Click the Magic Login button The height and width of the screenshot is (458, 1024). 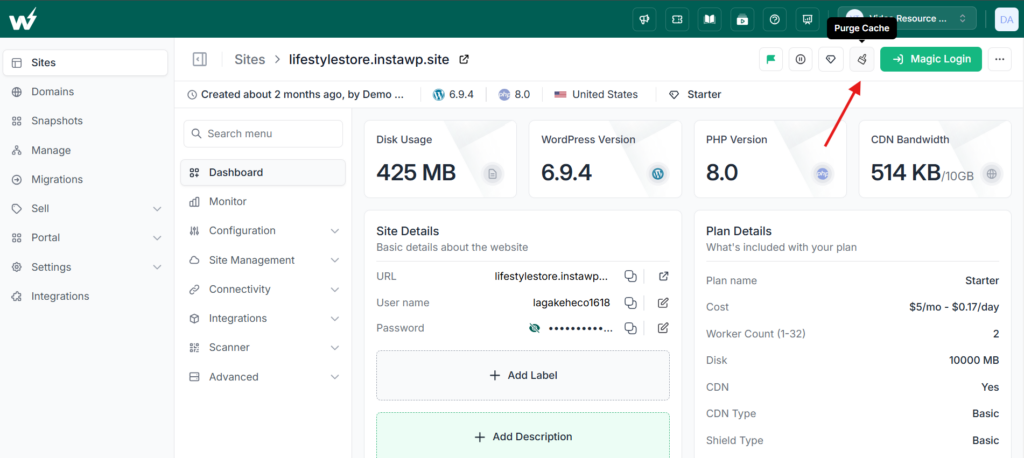931,59
